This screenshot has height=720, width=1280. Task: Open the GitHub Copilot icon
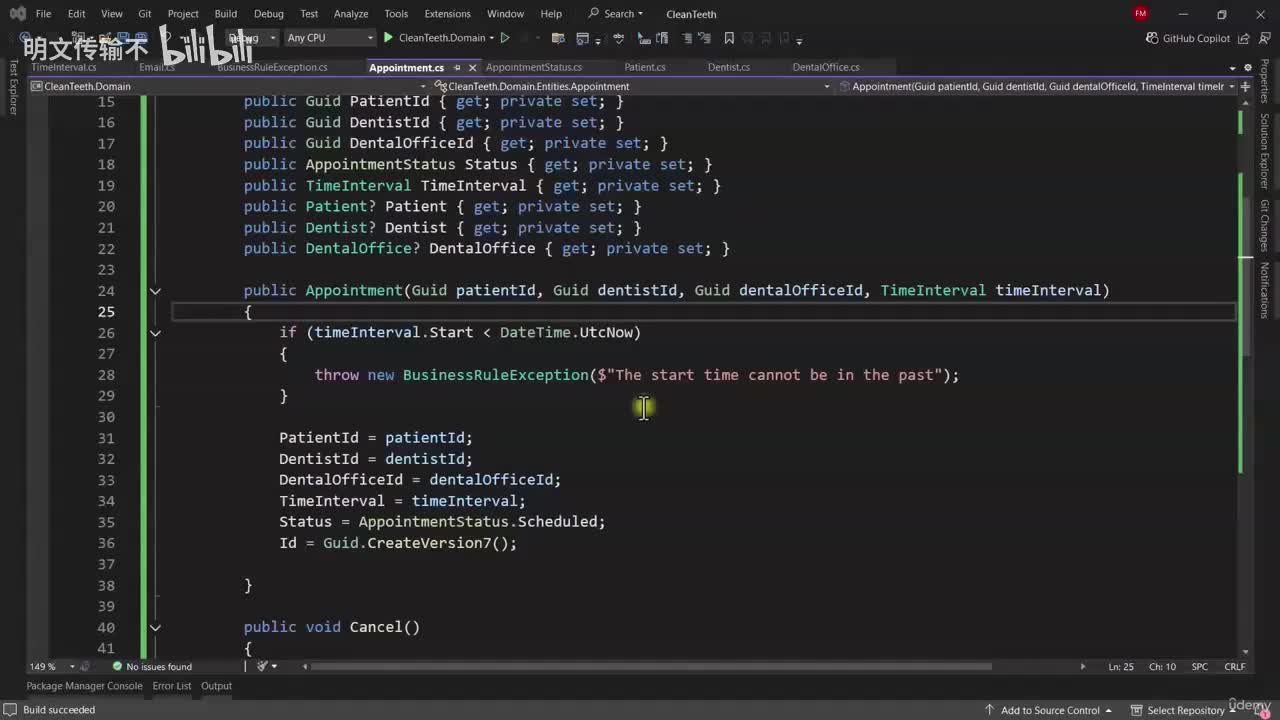click(x=1152, y=38)
